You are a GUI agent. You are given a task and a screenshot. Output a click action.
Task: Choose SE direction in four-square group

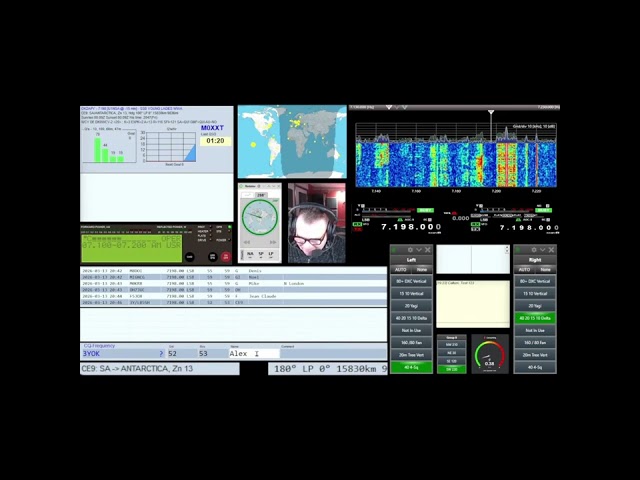451,361
